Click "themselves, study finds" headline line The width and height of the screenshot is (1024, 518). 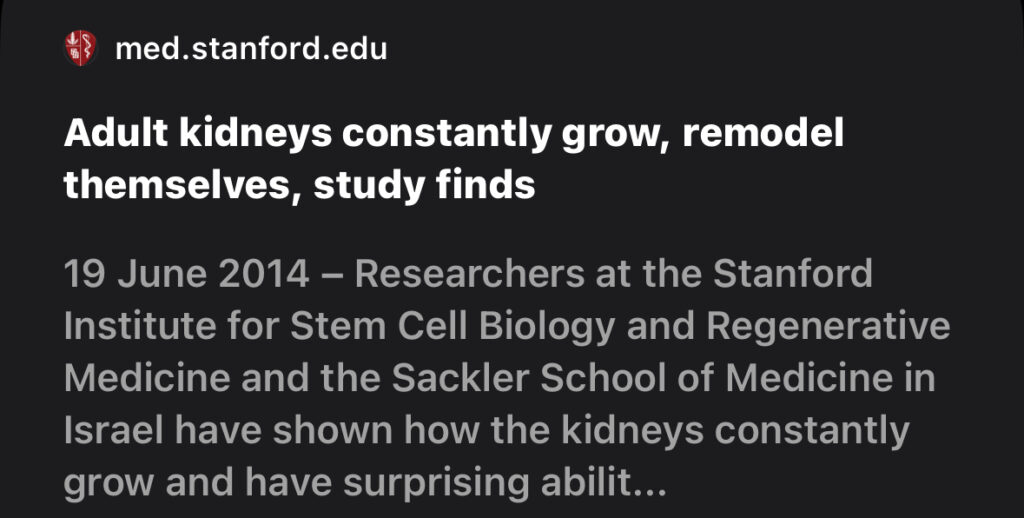pyautogui.click(x=299, y=184)
